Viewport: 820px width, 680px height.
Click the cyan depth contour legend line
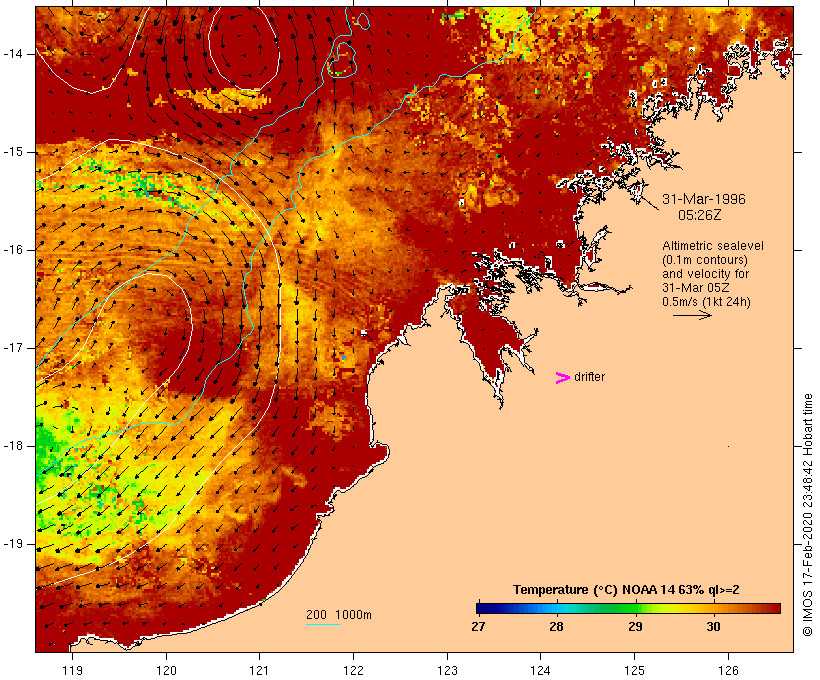pos(323,624)
